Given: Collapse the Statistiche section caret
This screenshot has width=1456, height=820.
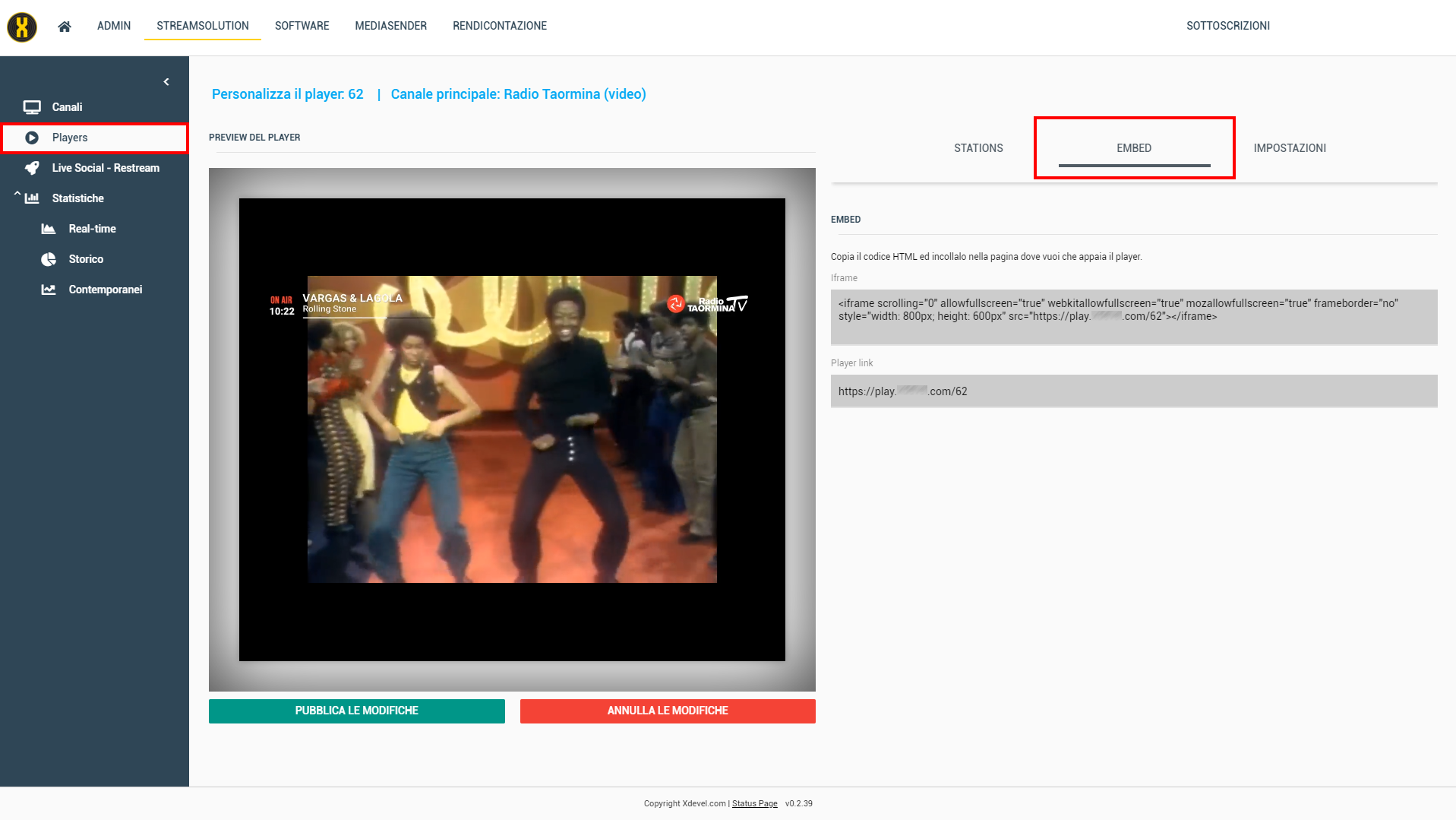Looking at the screenshot, I should click(17, 195).
